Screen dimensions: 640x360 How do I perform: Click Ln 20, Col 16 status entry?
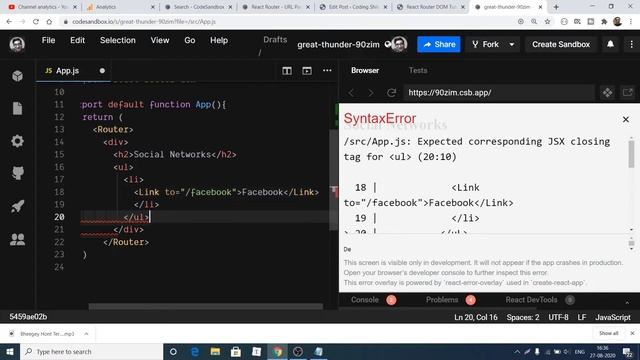tap(476, 317)
